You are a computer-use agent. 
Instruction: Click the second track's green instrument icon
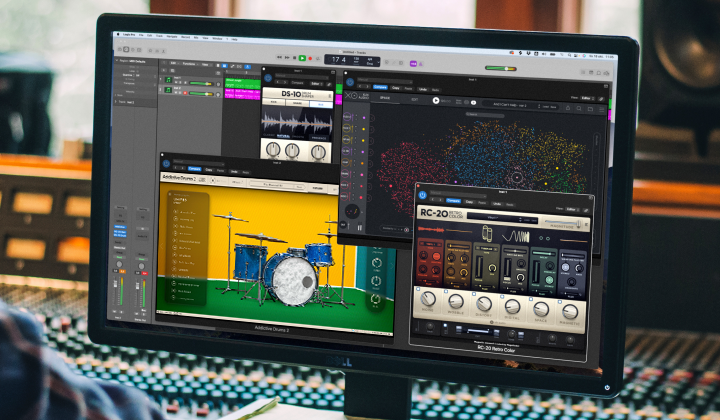click(x=168, y=90)
